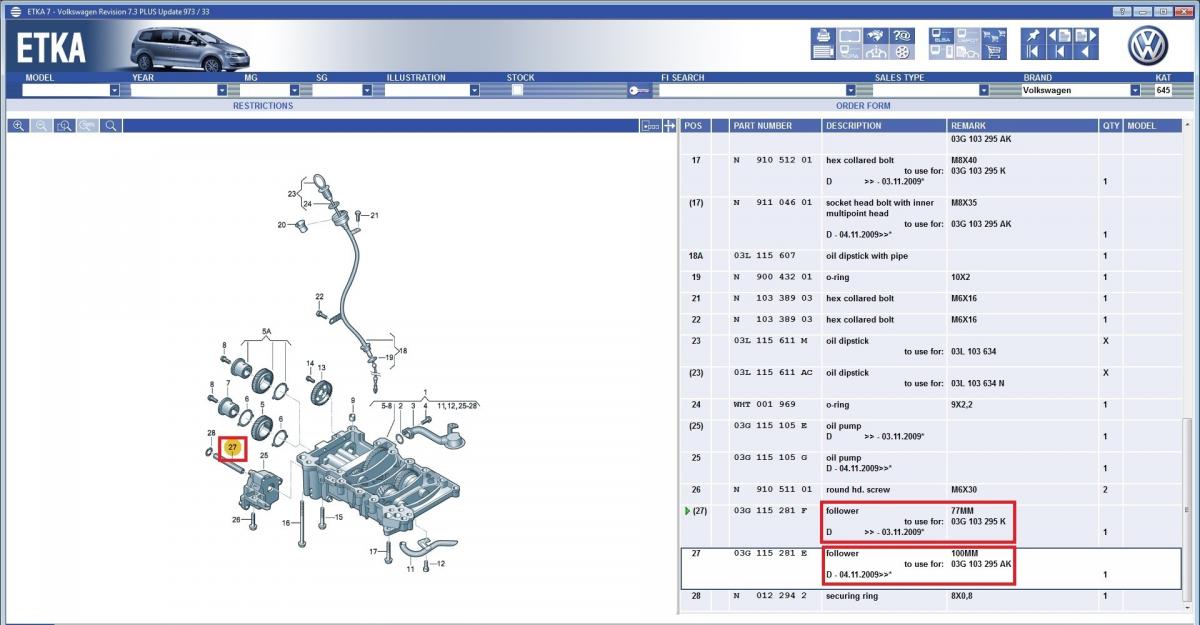1200x625 pixels.
Task: Select part number 03L 115 607
Action: click(767, 256)
